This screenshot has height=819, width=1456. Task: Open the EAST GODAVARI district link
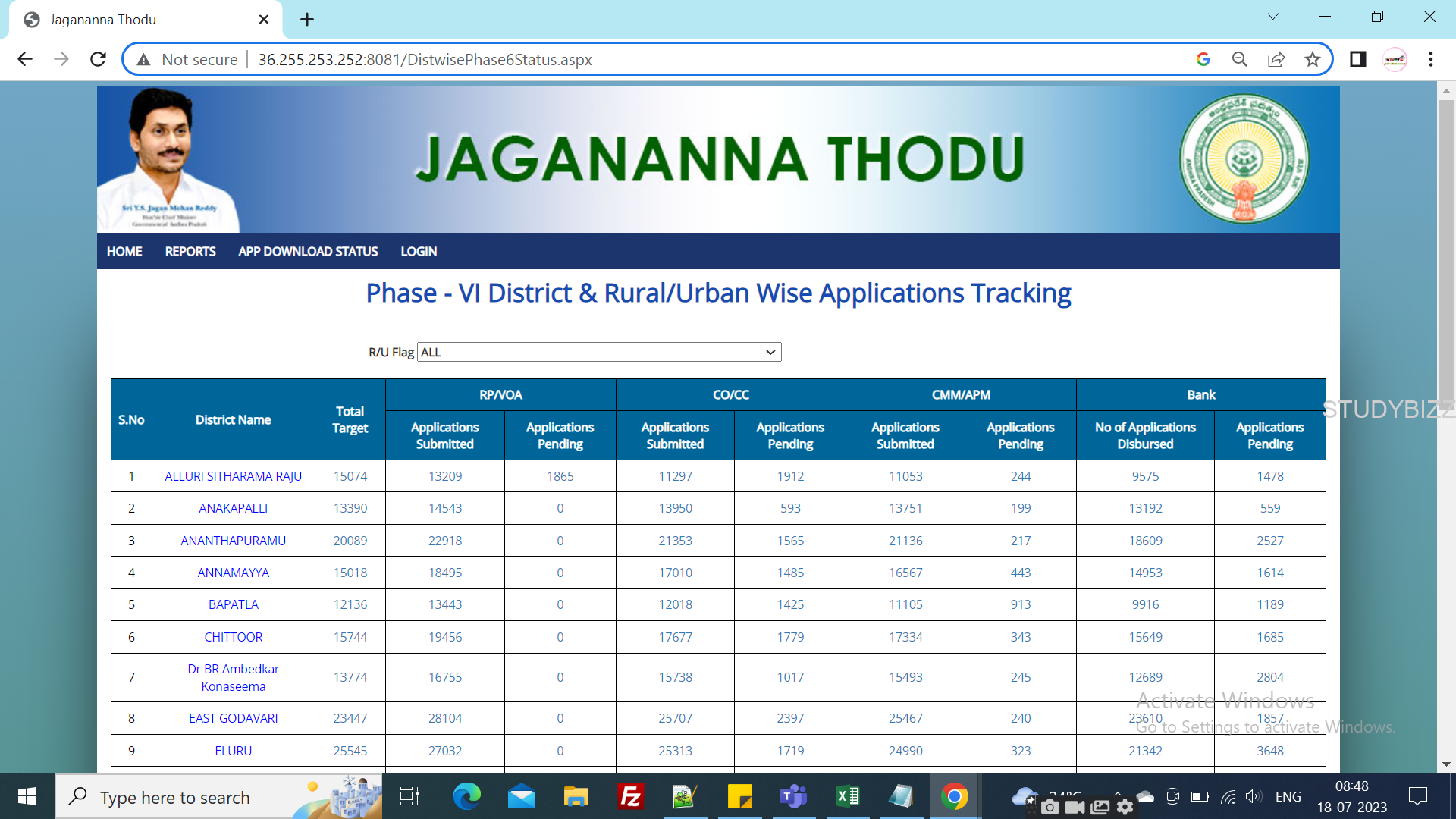coord(233,718)
